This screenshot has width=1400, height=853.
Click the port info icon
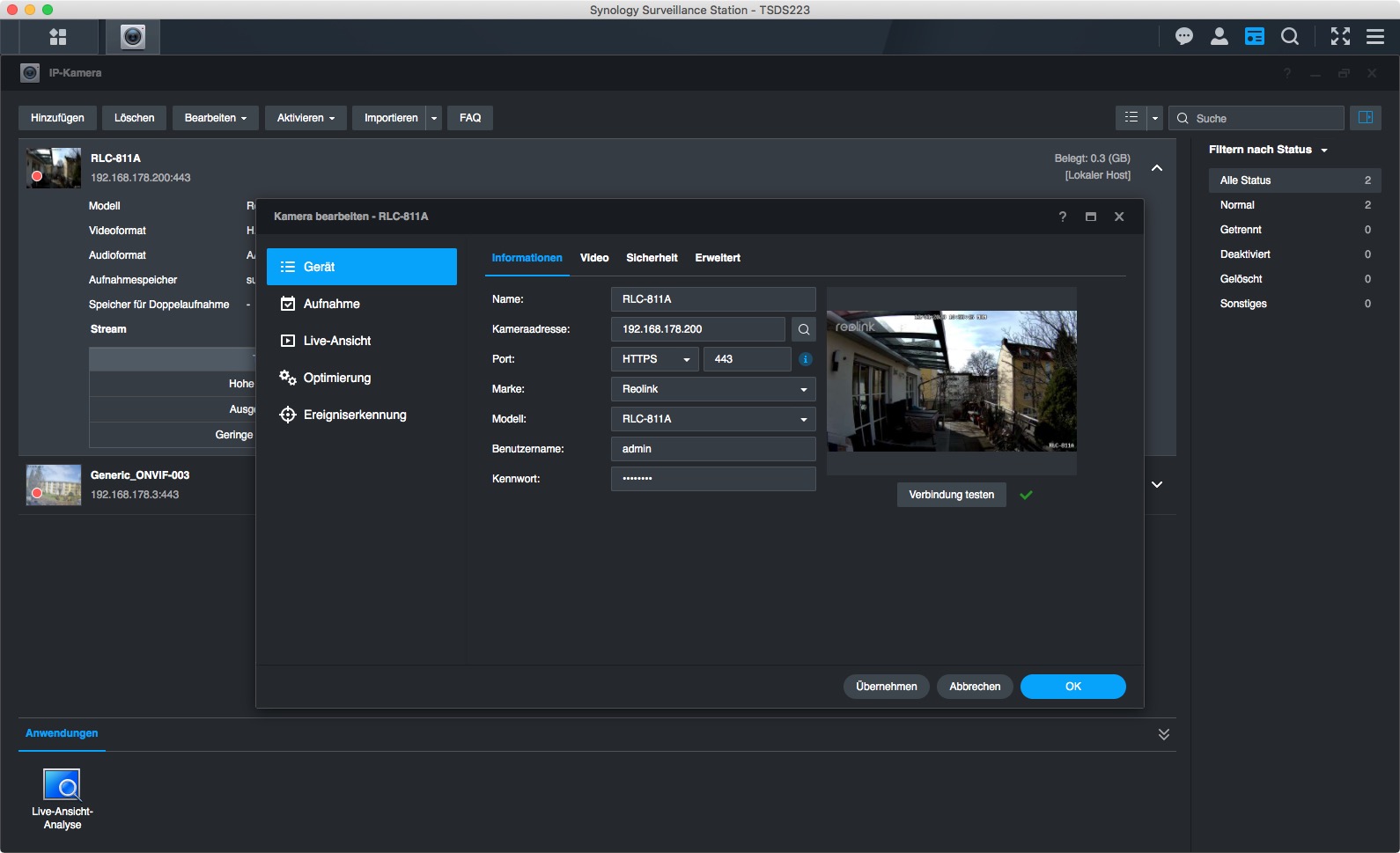pyautogui.click(x=805, y=359)
